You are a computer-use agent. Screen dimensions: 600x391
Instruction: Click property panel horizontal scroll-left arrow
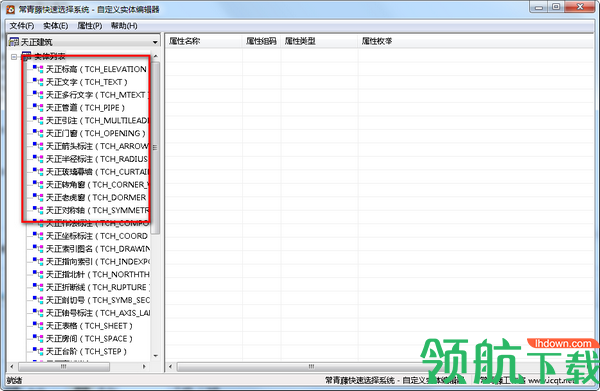171,367
